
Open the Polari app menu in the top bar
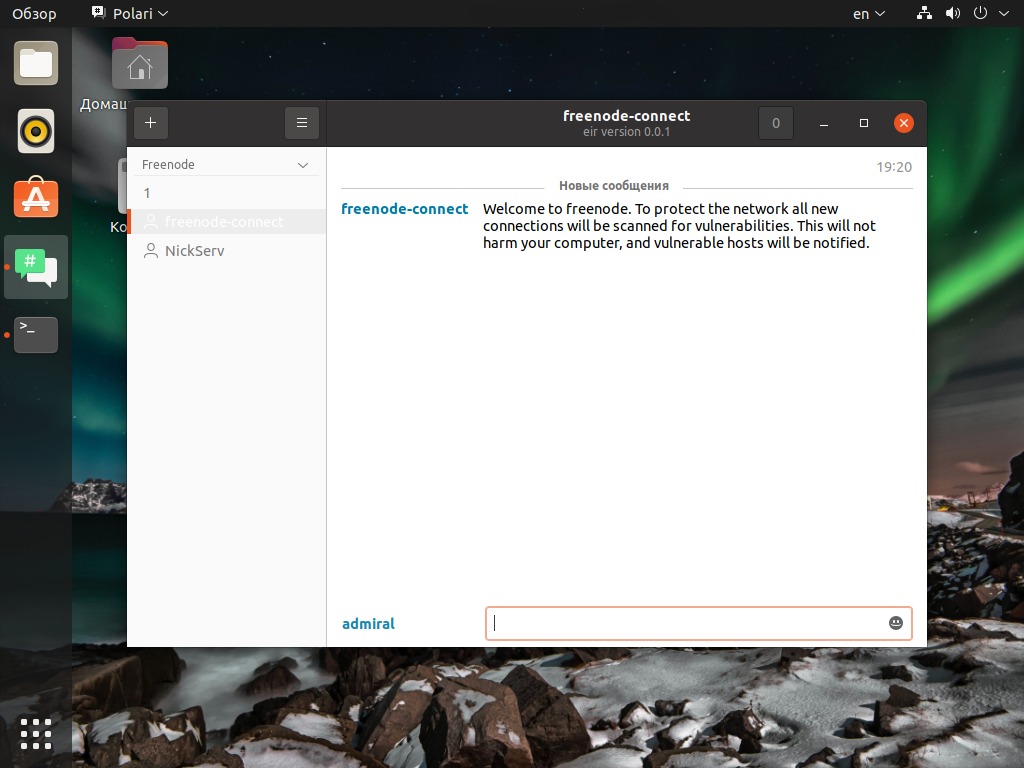click(130, 14)
